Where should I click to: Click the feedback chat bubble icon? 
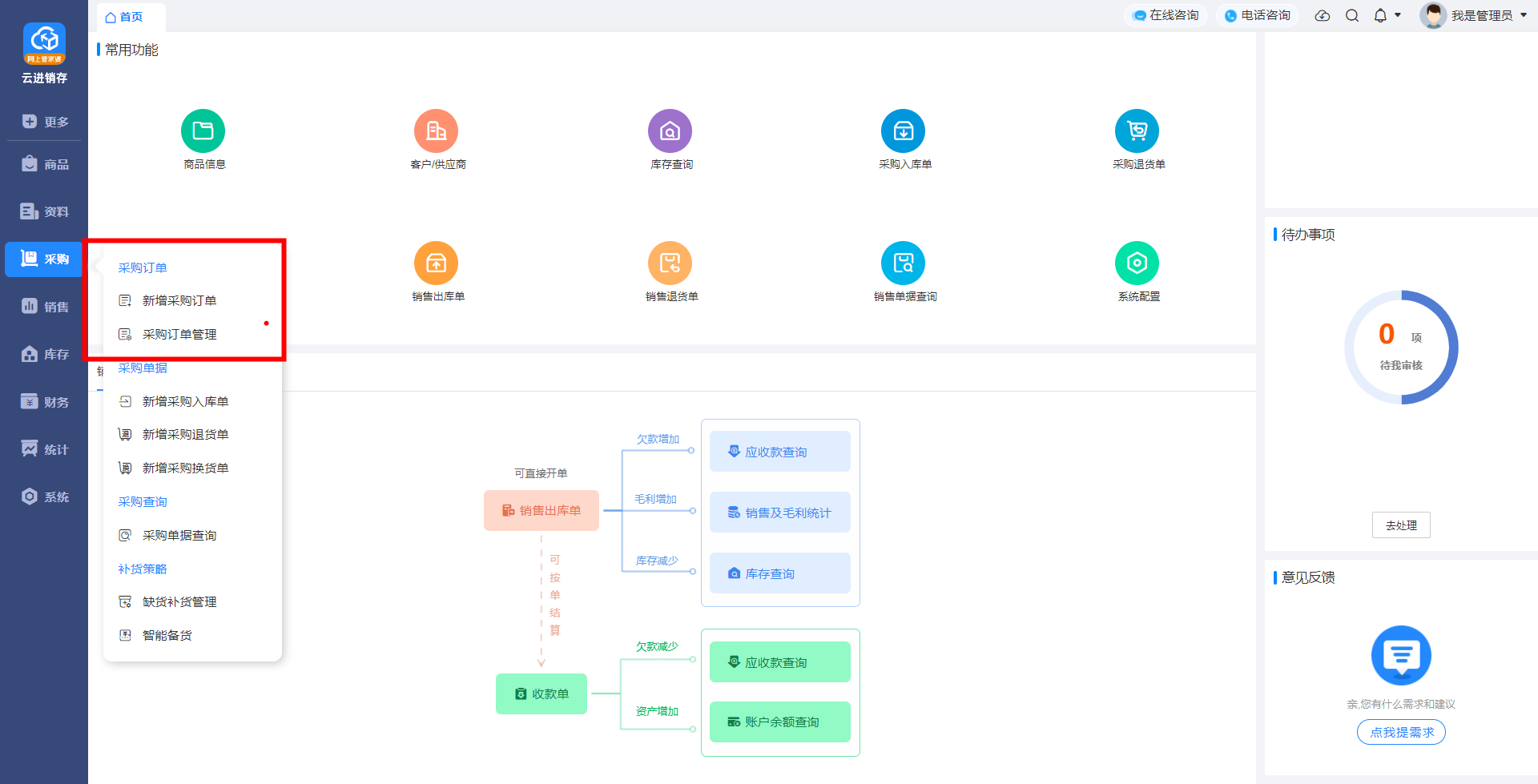tap(1401, 655)
